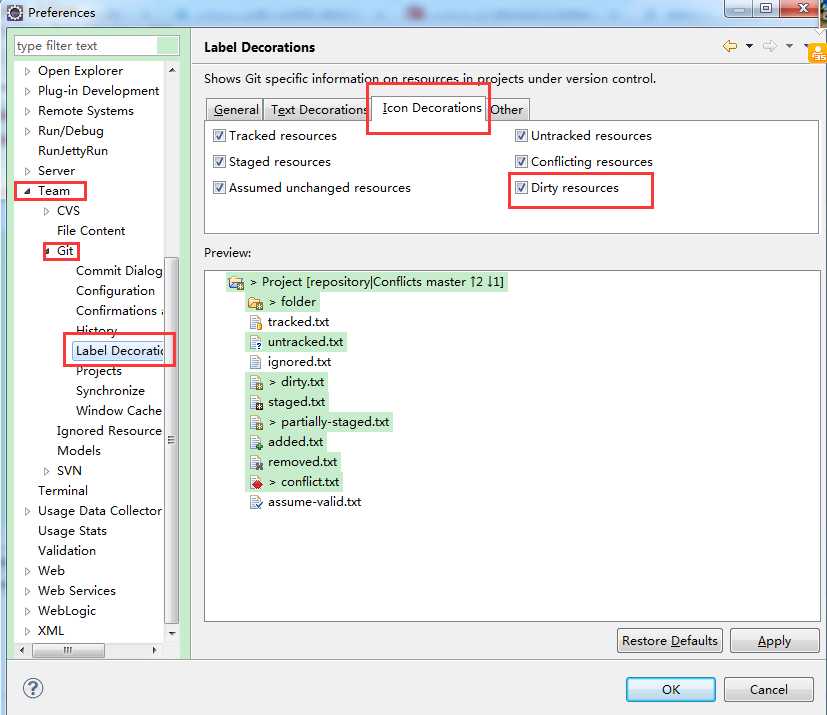Switch to Text Decorations tab
The image size is (827, 715).
(x=318, y=110)
